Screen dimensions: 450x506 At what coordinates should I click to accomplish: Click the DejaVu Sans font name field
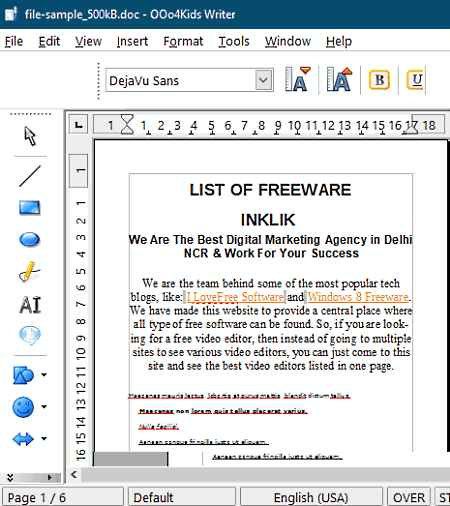point(180,80)
